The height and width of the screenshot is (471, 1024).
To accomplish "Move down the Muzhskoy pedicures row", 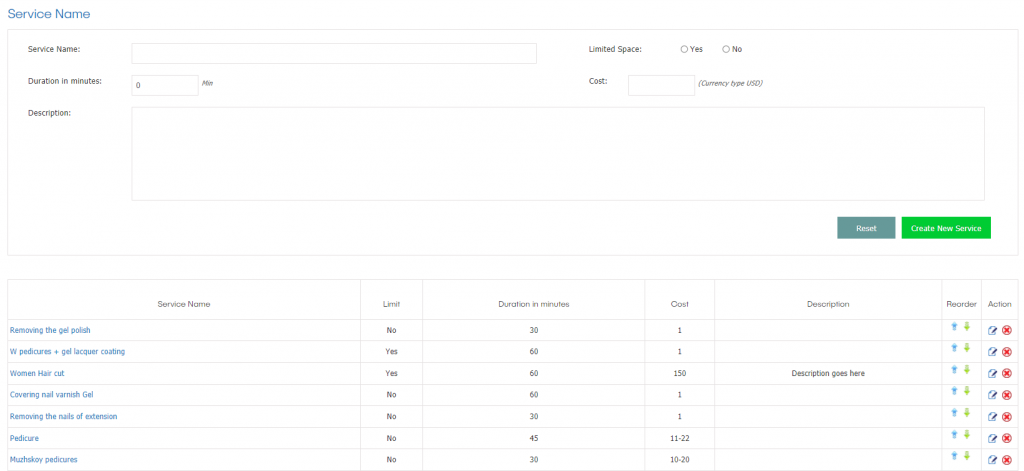I will 967,456.
